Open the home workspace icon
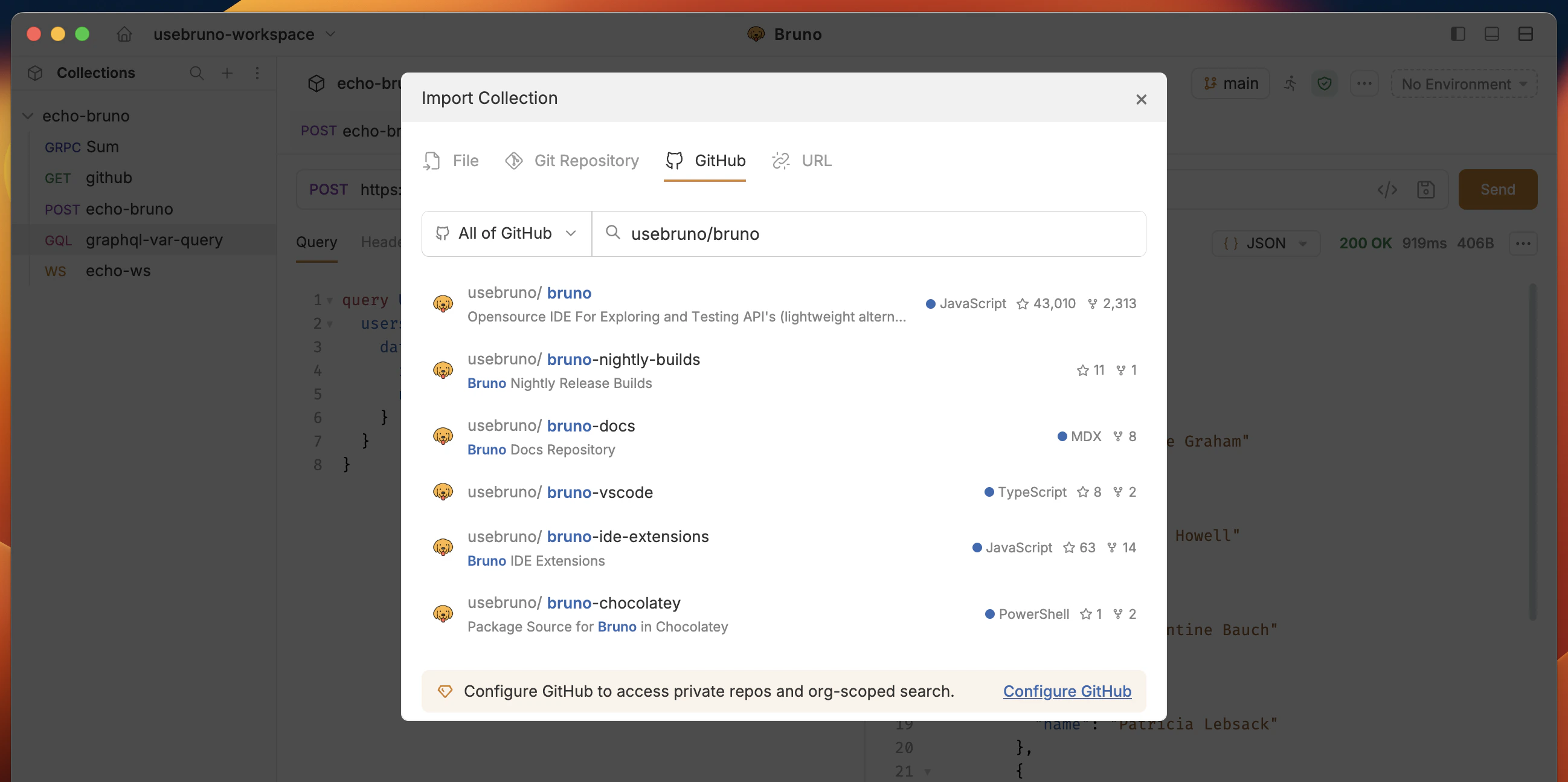The image size is (1568, 782). (x=124, y=34)
